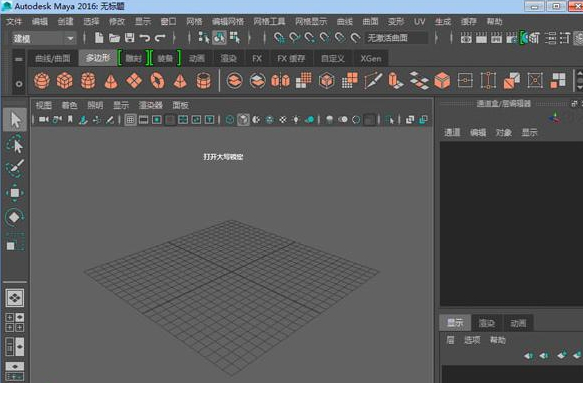Open the 对象 menu in channel box
The image size is (583, 398).
coord(503,132)
